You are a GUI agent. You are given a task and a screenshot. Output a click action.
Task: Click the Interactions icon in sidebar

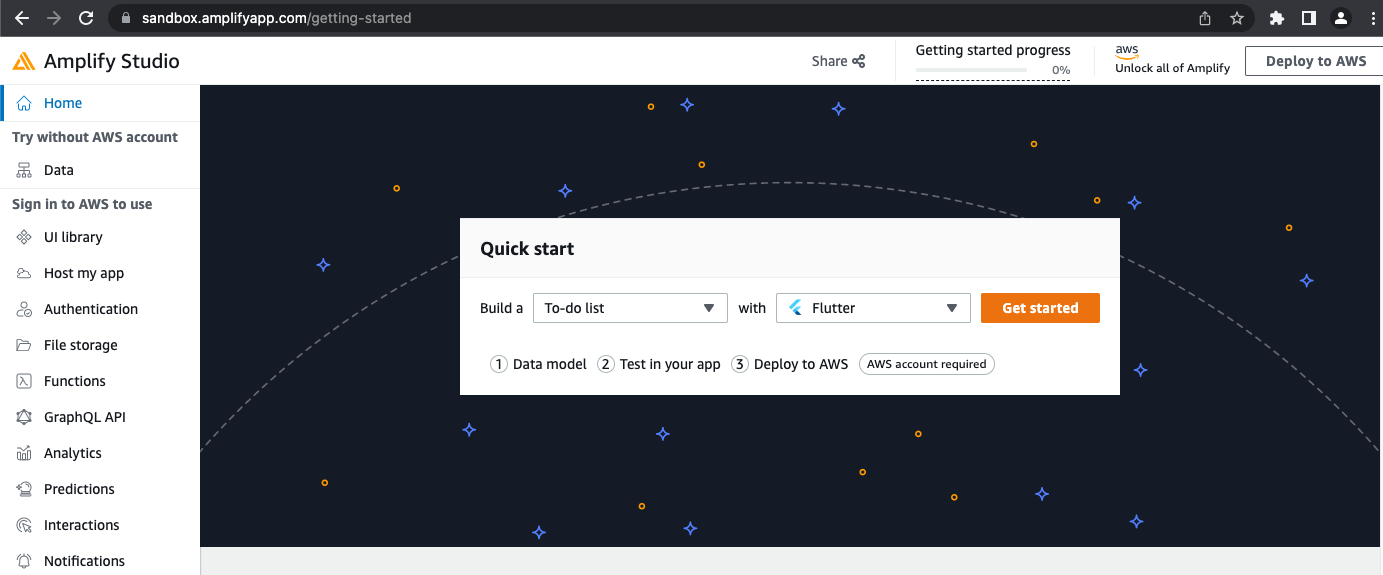coord(24,525)
